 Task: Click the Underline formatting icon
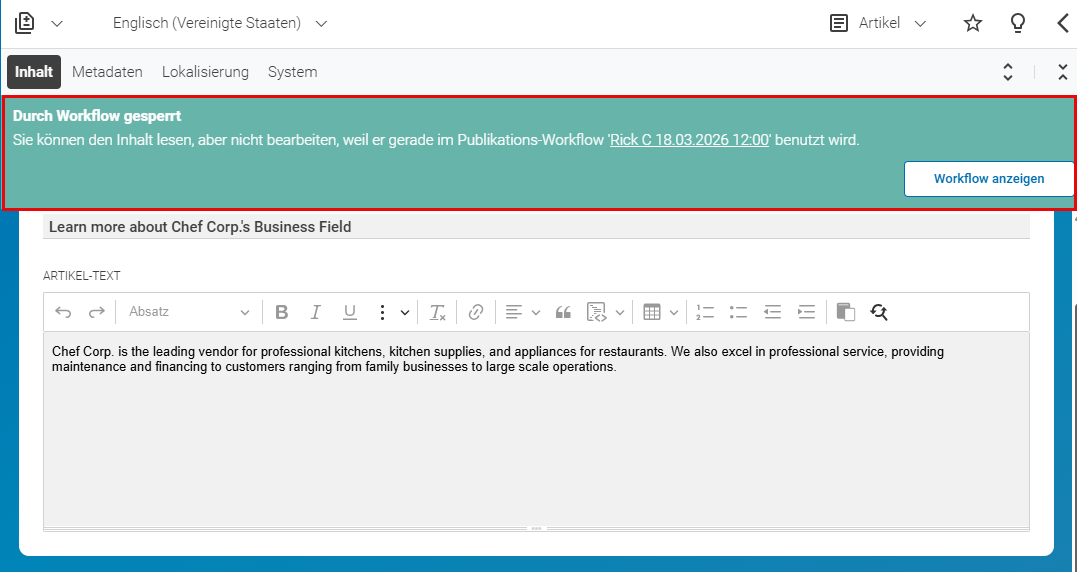(x=350, y=312)
